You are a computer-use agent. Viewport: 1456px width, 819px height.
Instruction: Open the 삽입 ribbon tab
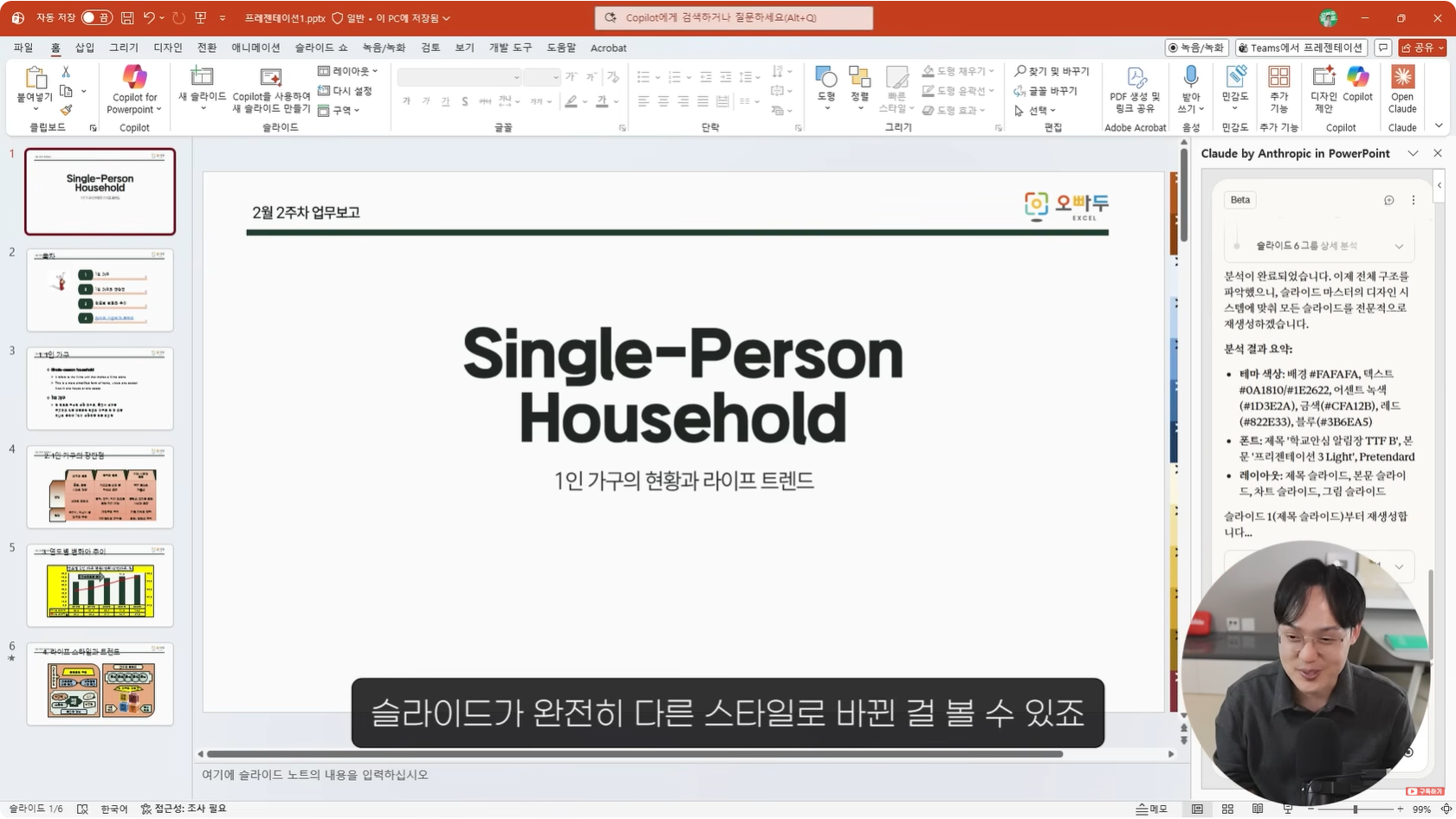pyautogui.click(x=85, y=48)
